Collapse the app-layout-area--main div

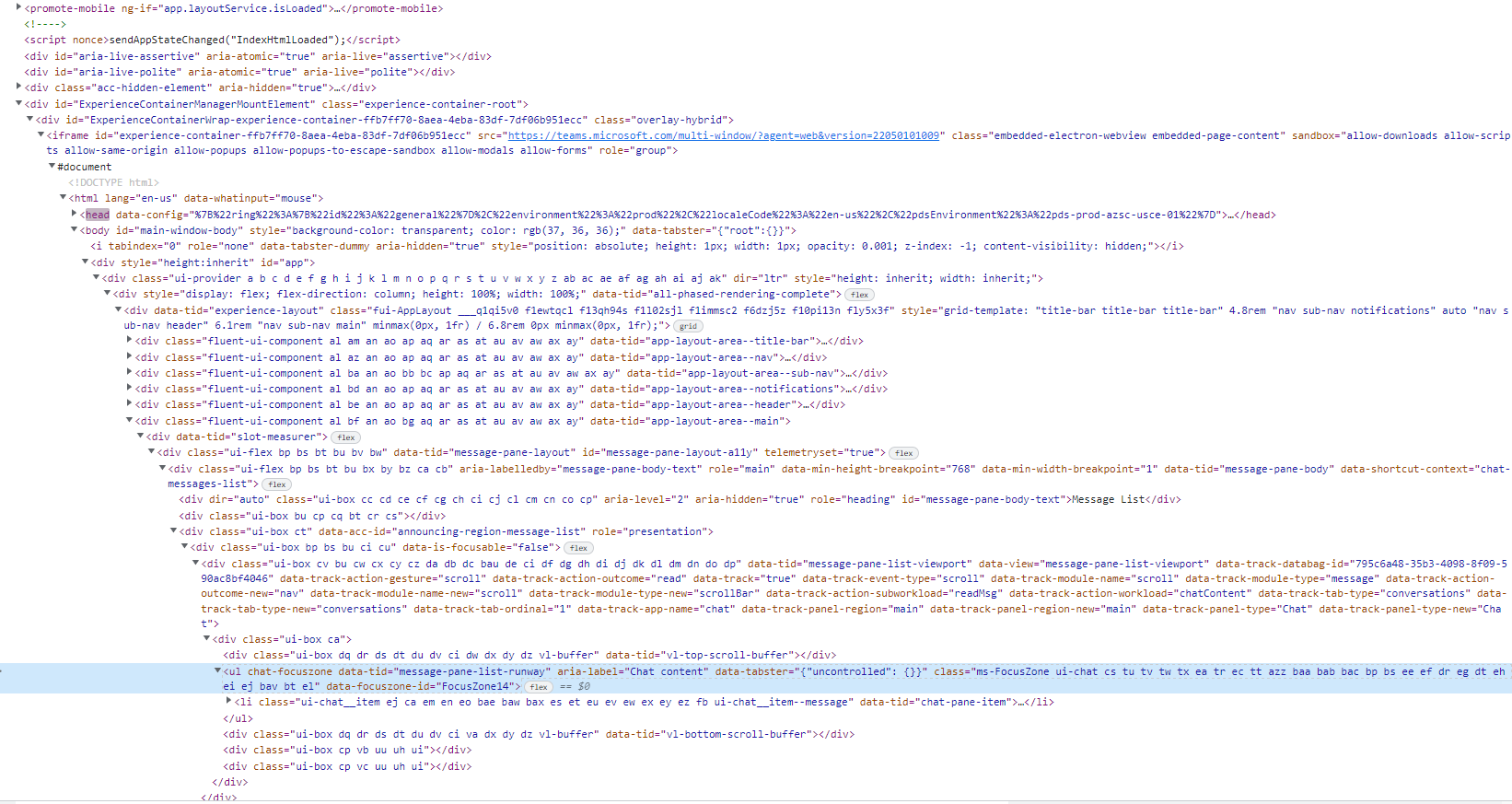[130, 420]
